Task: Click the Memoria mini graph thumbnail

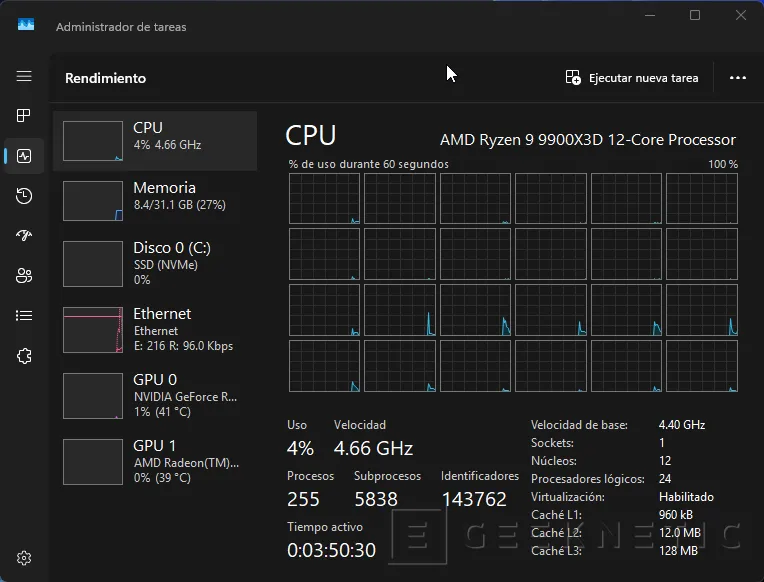Action: (x=93, y=200)
